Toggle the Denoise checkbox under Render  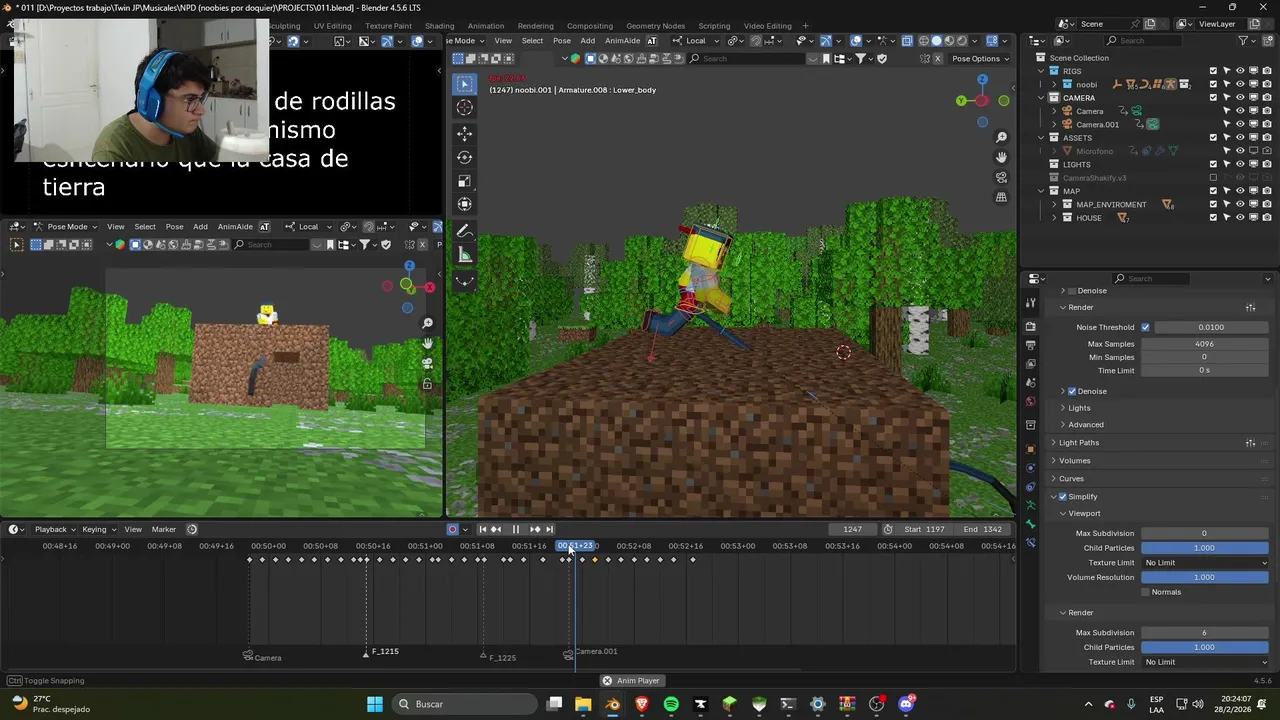coord(1072,391)
